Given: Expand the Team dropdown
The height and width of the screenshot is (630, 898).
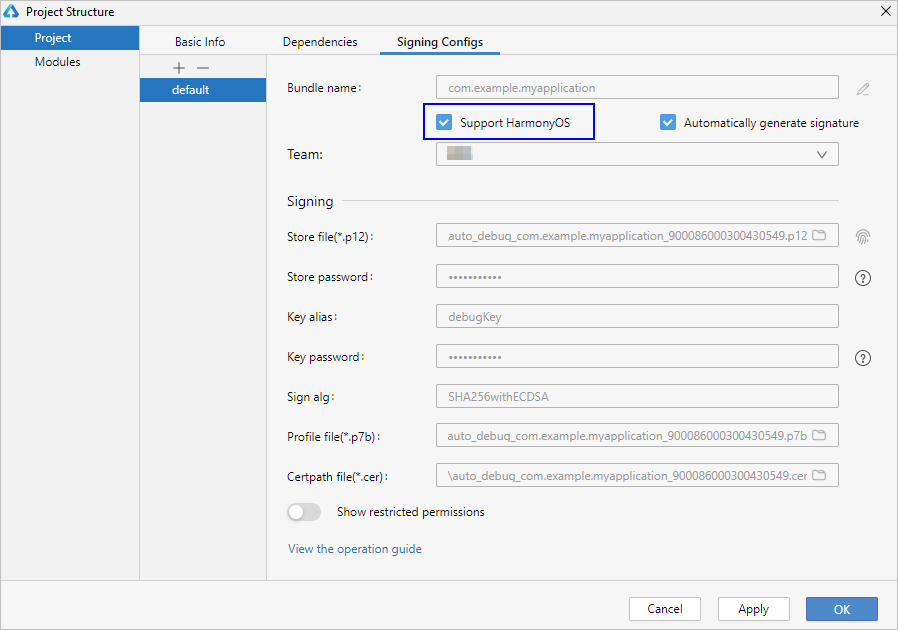Looking at the screenshot, I should click(637, 154).
